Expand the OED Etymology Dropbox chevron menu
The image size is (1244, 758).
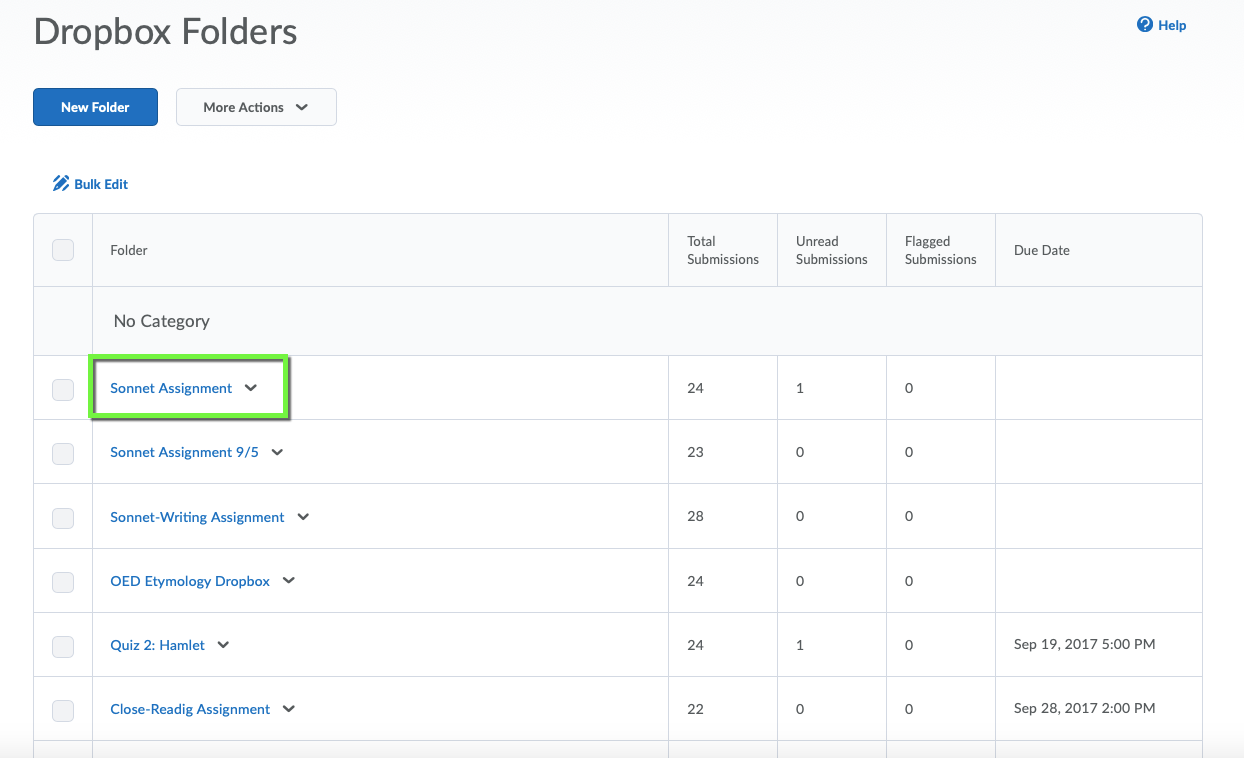coord(289,581)
